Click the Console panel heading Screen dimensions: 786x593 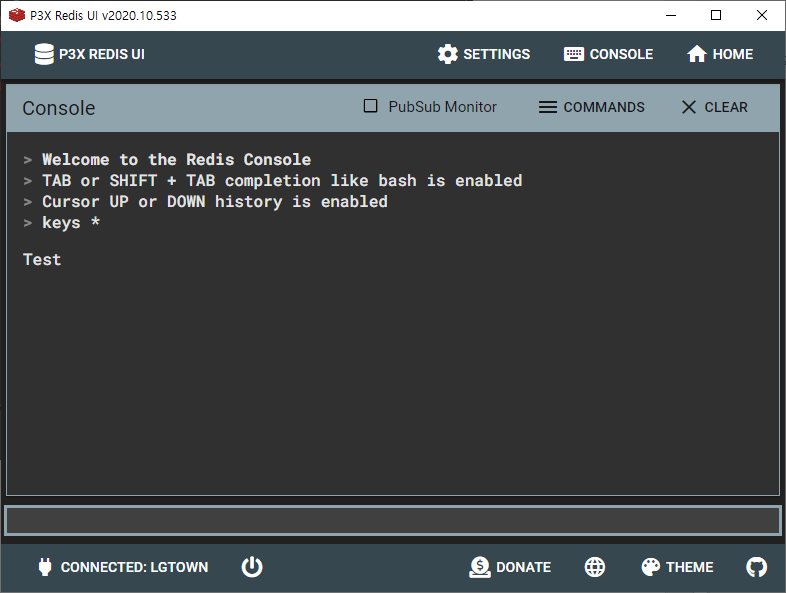coord(59,108)
